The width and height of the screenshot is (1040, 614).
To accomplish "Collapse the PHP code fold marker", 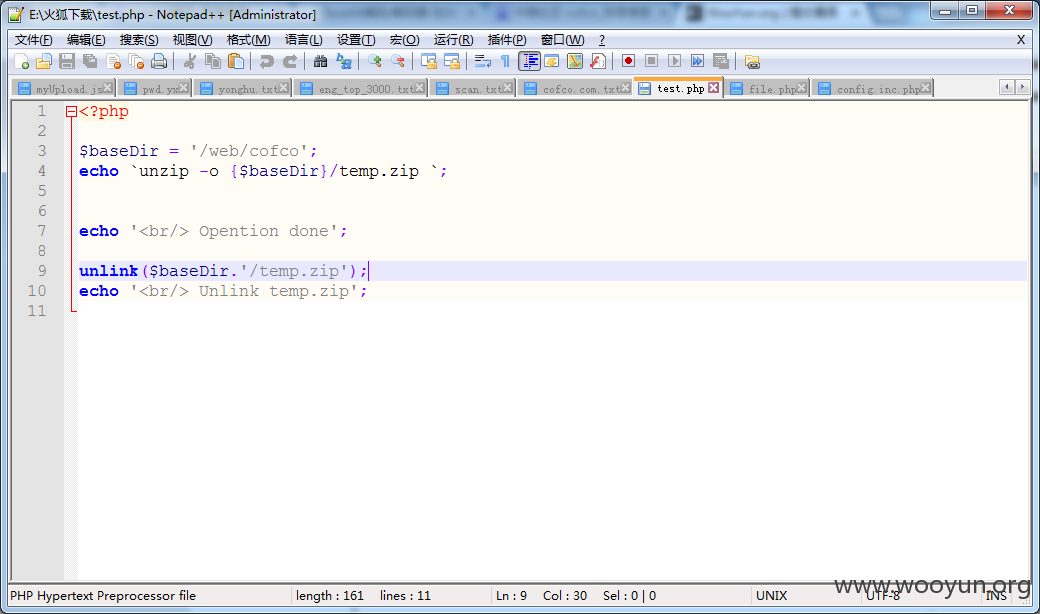I will [71, 112].
